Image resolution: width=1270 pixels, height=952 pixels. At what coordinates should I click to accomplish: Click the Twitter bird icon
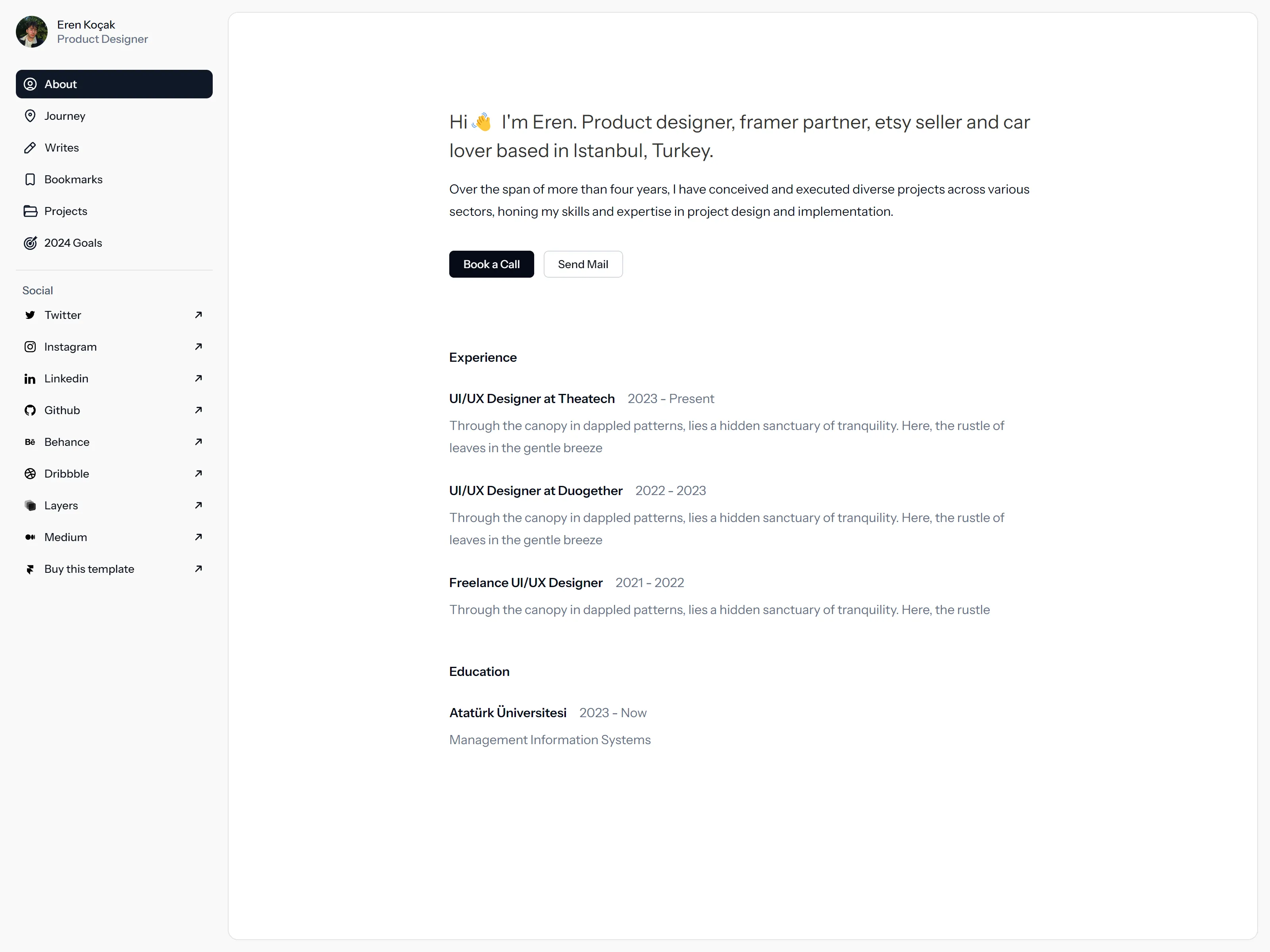point(30,315)
